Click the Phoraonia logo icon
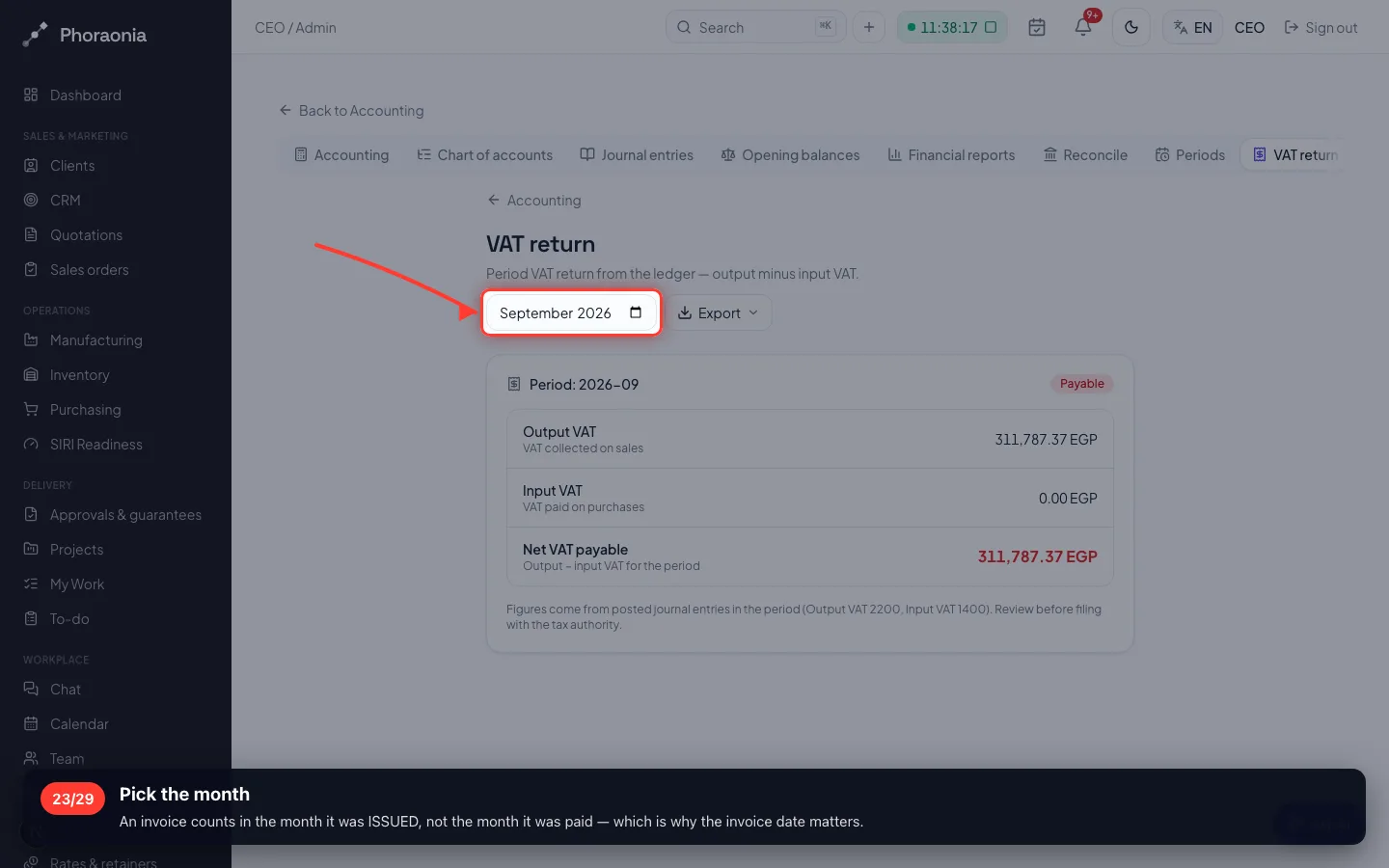The width and height of the screenshot is (1389, 868). pos(35,35)
